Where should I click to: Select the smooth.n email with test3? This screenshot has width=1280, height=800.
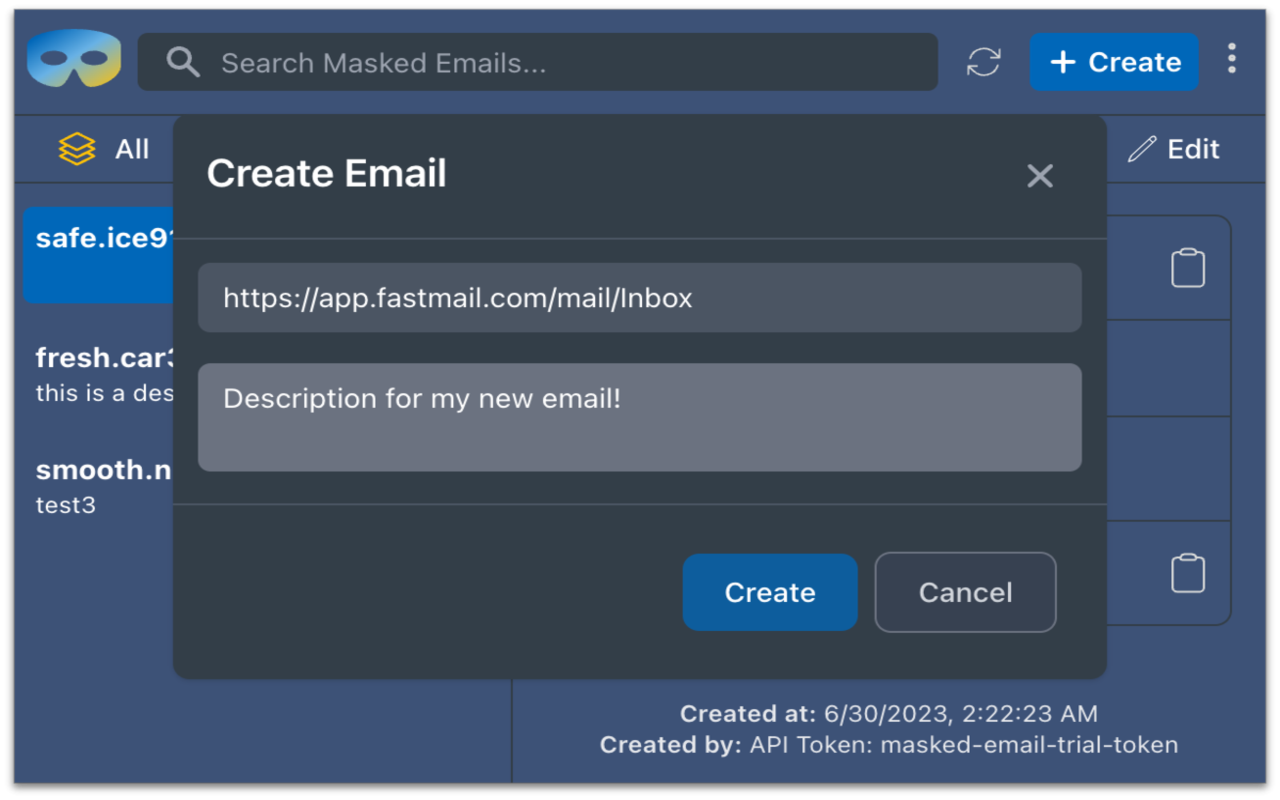pos(104,486)
